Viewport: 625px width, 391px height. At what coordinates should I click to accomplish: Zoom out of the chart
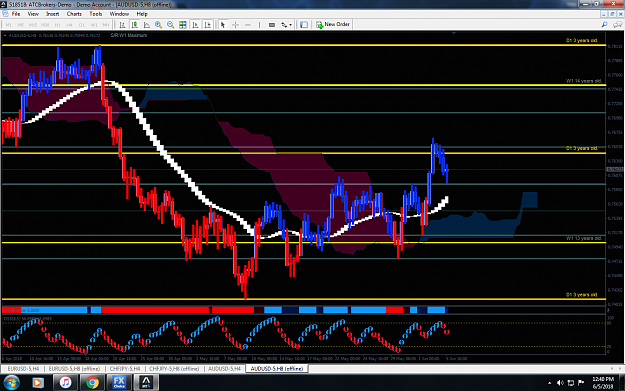point(171,25)
